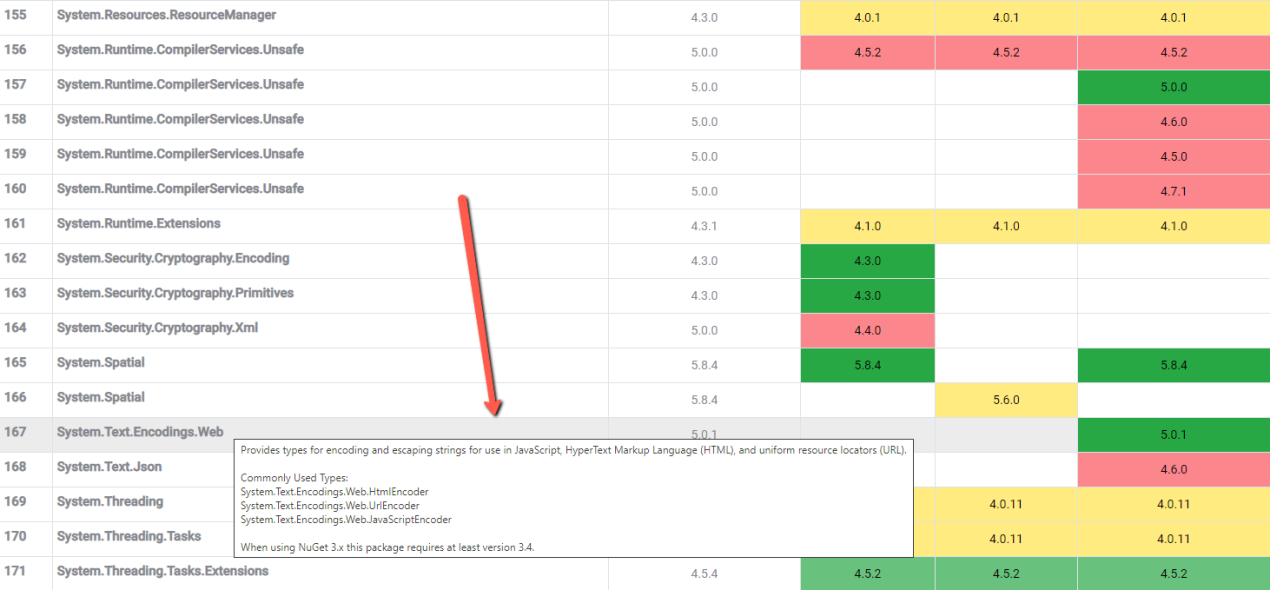Click row number 161
Viewport: 1270px width, 590px height.
point(16,224)
